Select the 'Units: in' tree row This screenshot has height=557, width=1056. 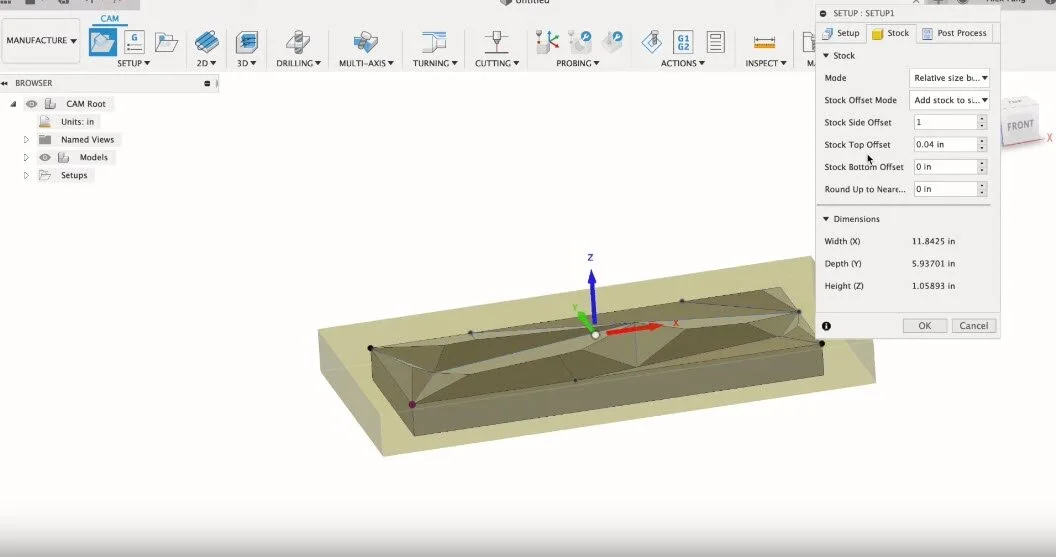click(x=67, y=122)
